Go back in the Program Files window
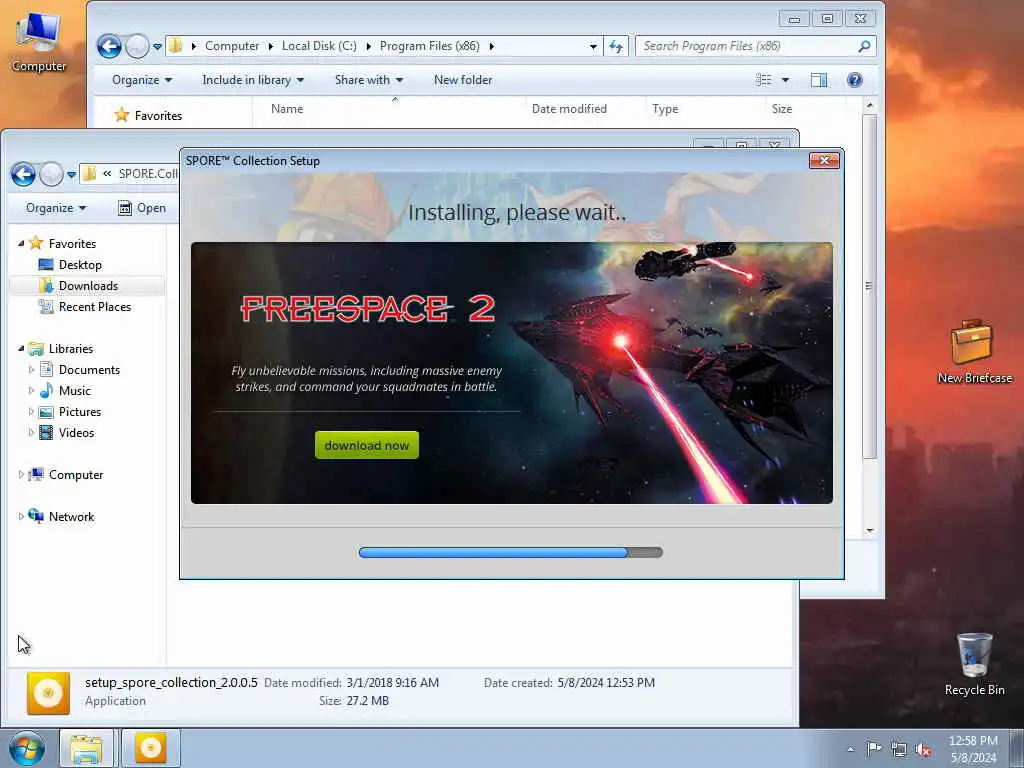1024x768 pixels. click(109, 46)
